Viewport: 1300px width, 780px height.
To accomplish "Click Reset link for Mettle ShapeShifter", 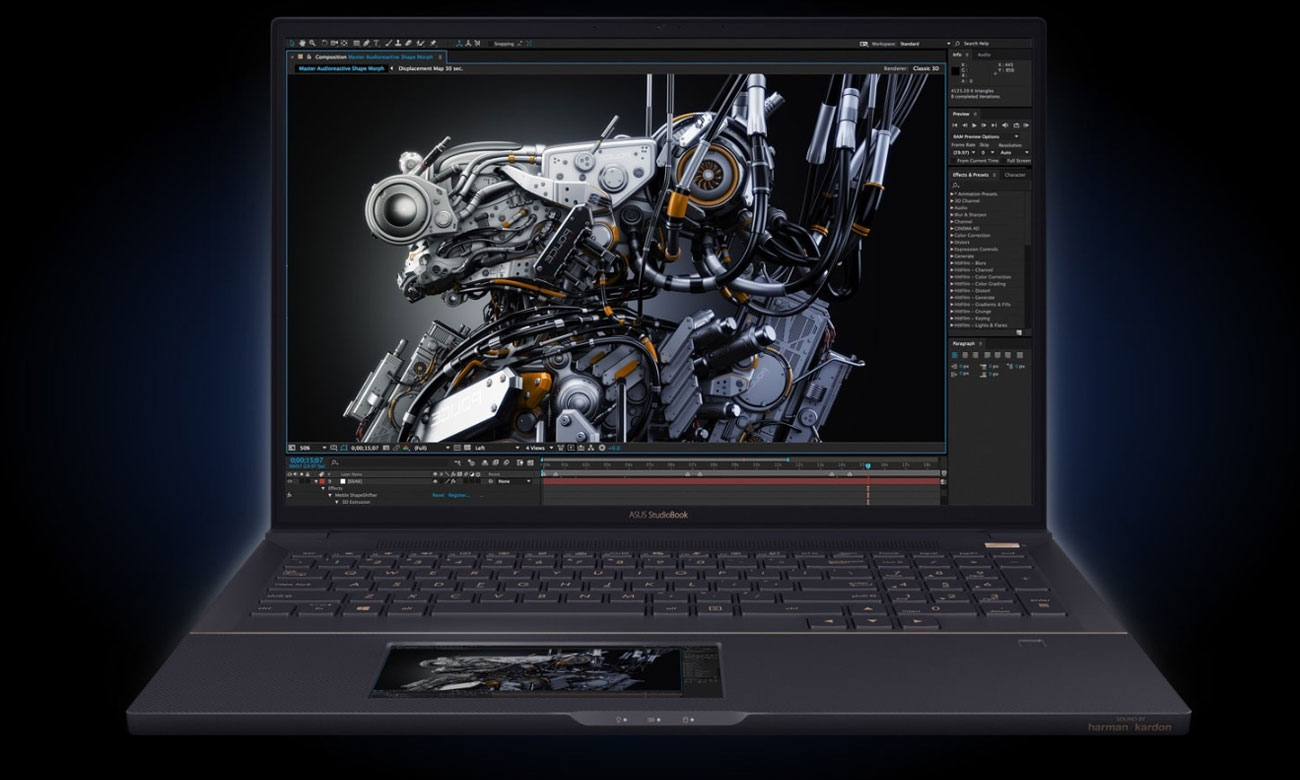I will coord(439,495).
